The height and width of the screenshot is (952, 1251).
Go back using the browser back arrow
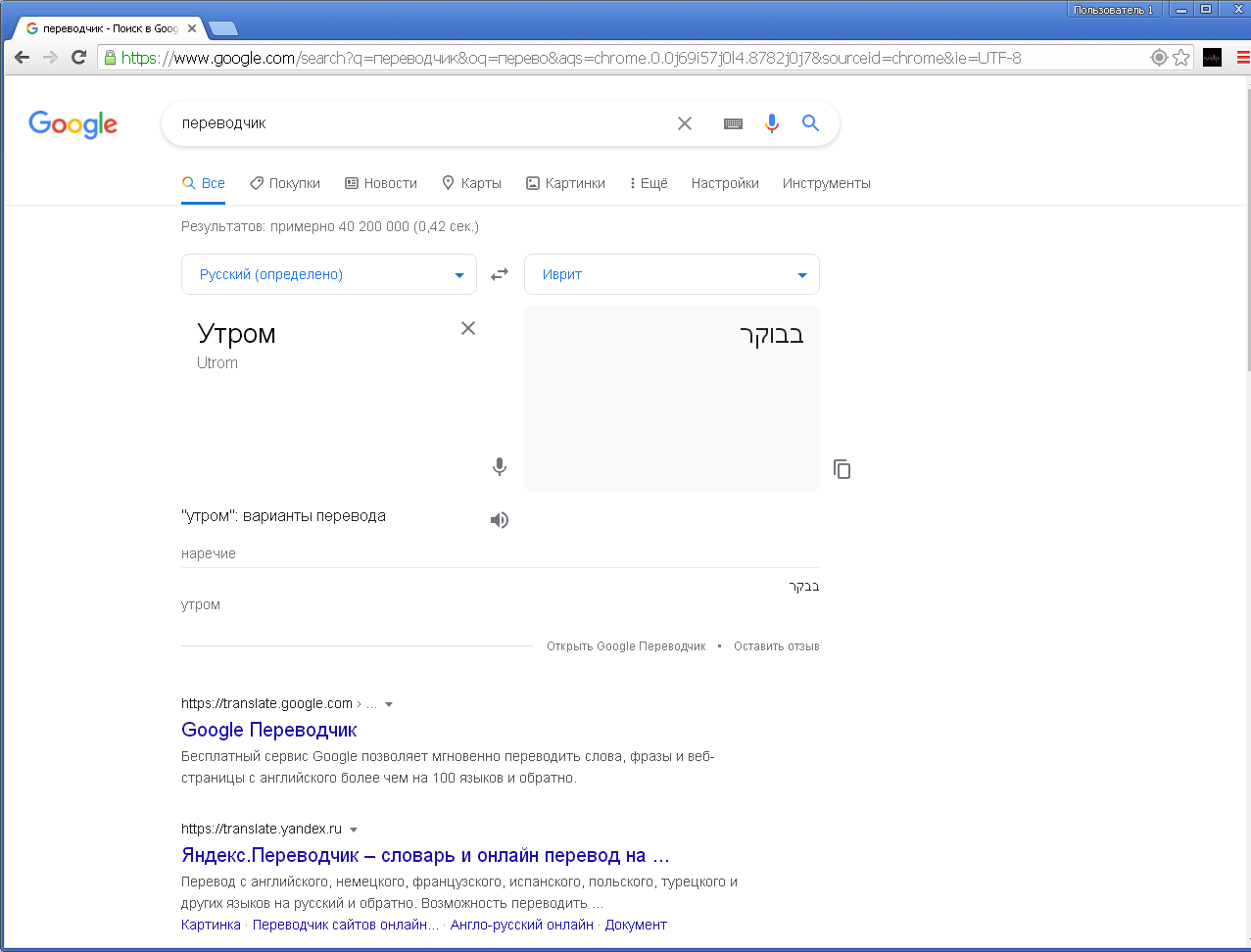(x=22, y=58)
